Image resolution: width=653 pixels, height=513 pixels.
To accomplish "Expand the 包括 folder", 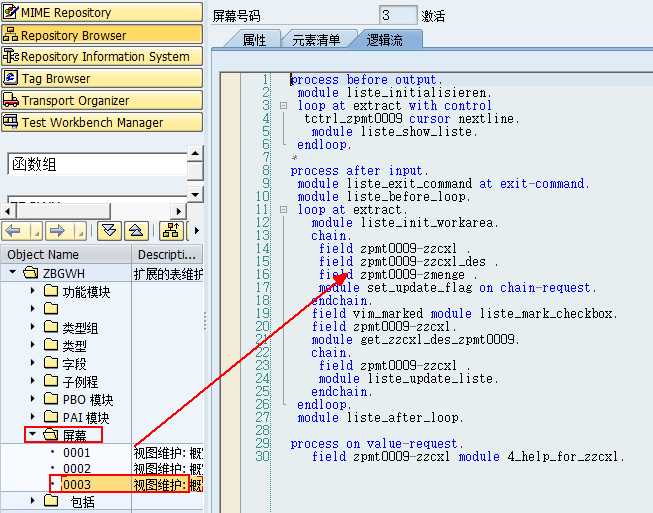I will coord(33,501).
